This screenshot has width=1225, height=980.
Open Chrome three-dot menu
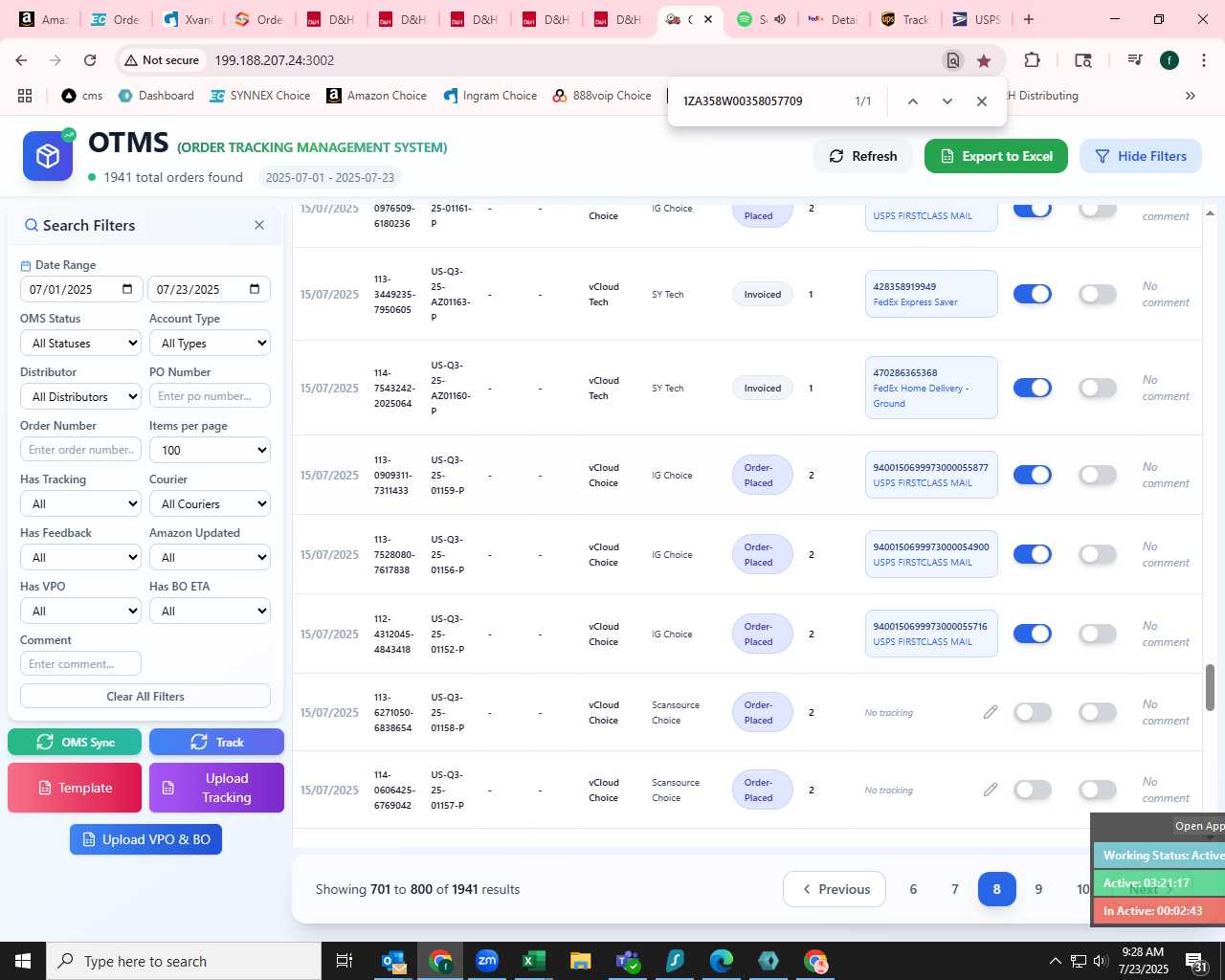(1203, 60)
